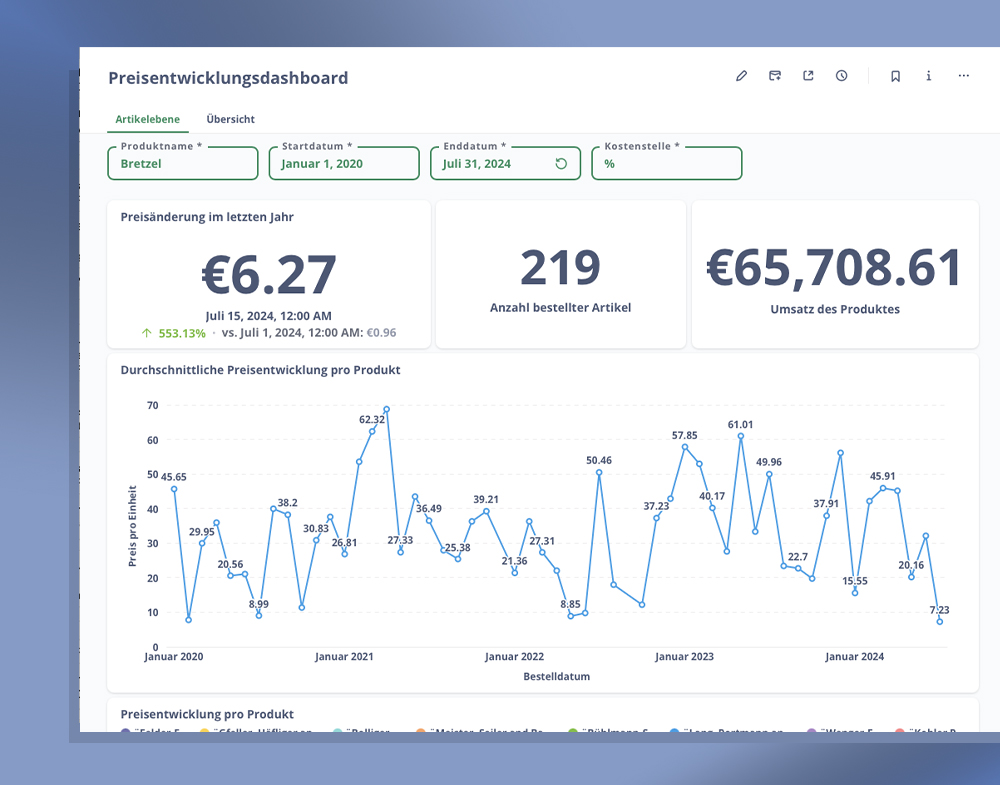The height and width of the screenshot is (785, 1000).
Task: Click the €6.27 Preisänderung value
Action: pyautogui.click(x=269, y=275)
